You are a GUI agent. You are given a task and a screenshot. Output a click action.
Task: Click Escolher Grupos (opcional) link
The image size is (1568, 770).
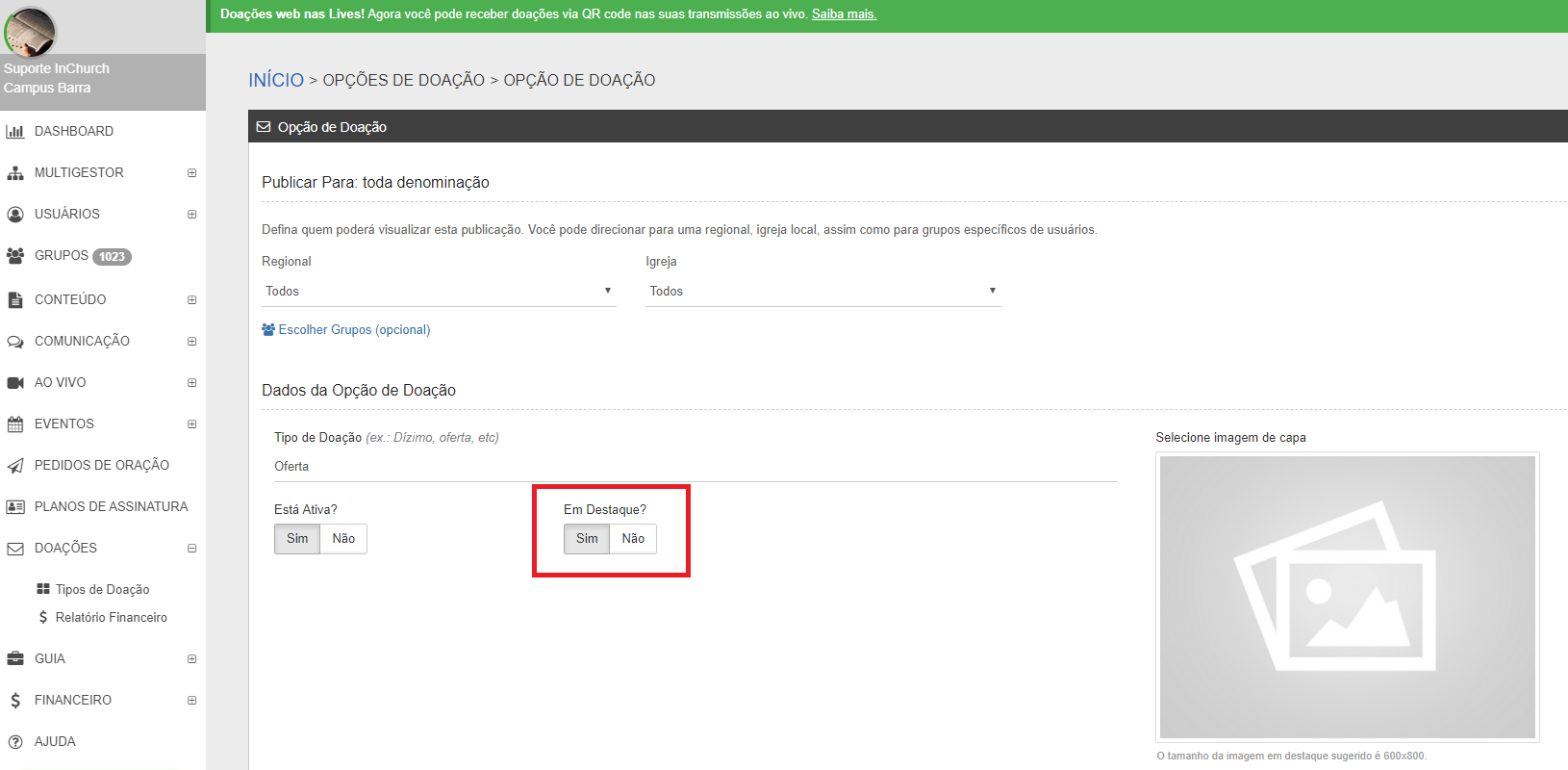pos(354,330)
